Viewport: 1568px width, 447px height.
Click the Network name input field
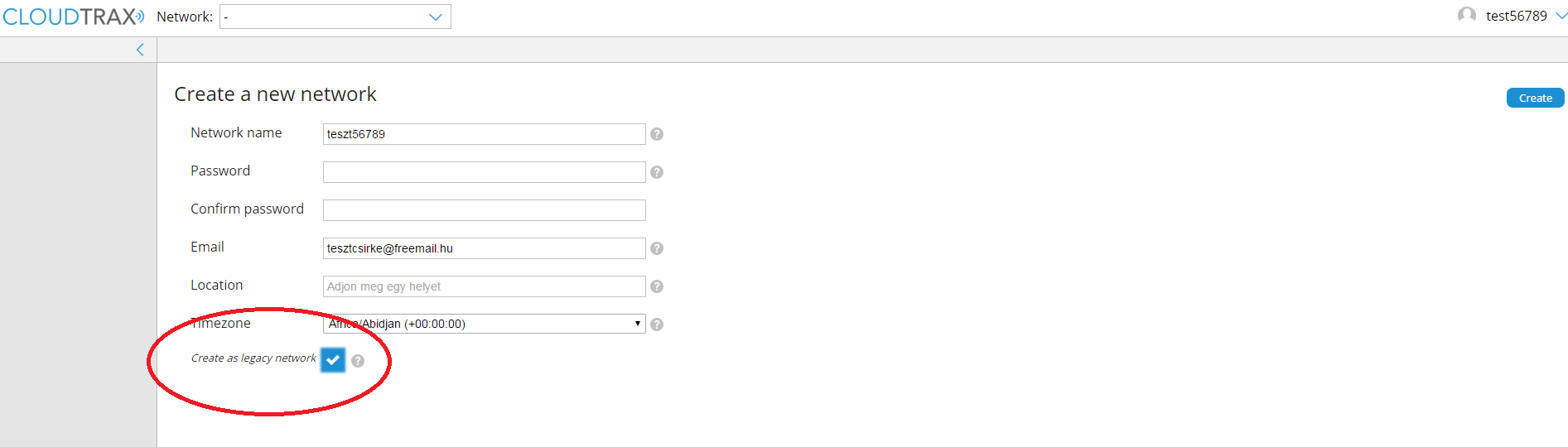point(484,134)
